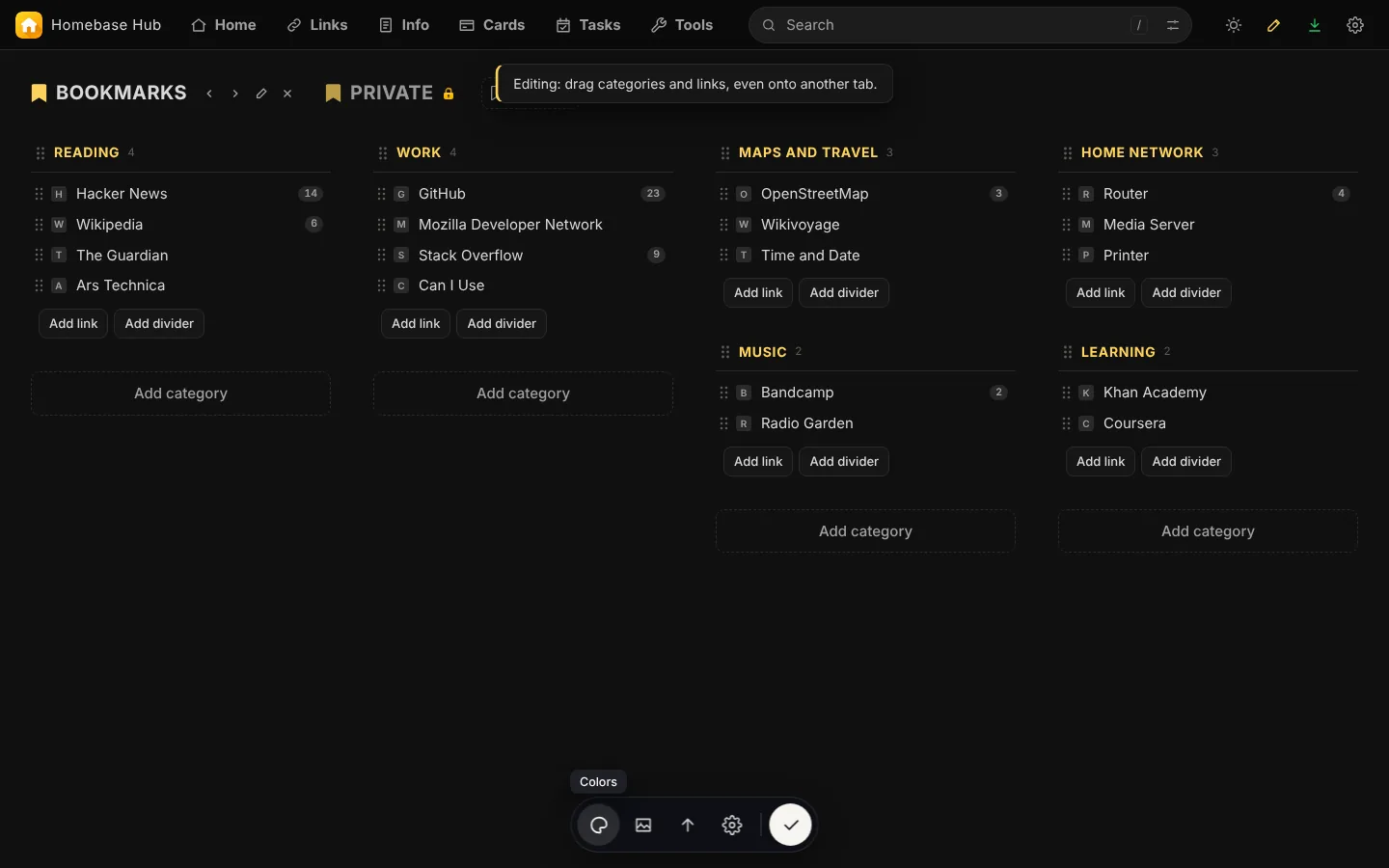Open the Home menu item
Viewport: 1389px width, 868px height.
(x=224, y=25)
